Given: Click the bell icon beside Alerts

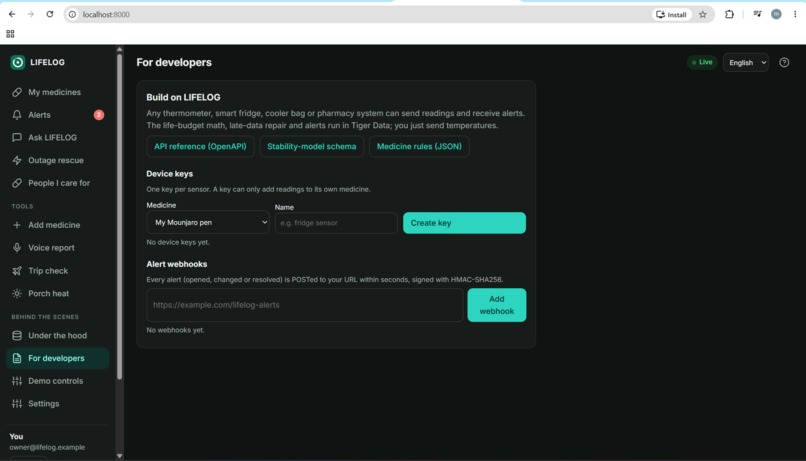Looking at the screenshot, I should tap(17, 115).
